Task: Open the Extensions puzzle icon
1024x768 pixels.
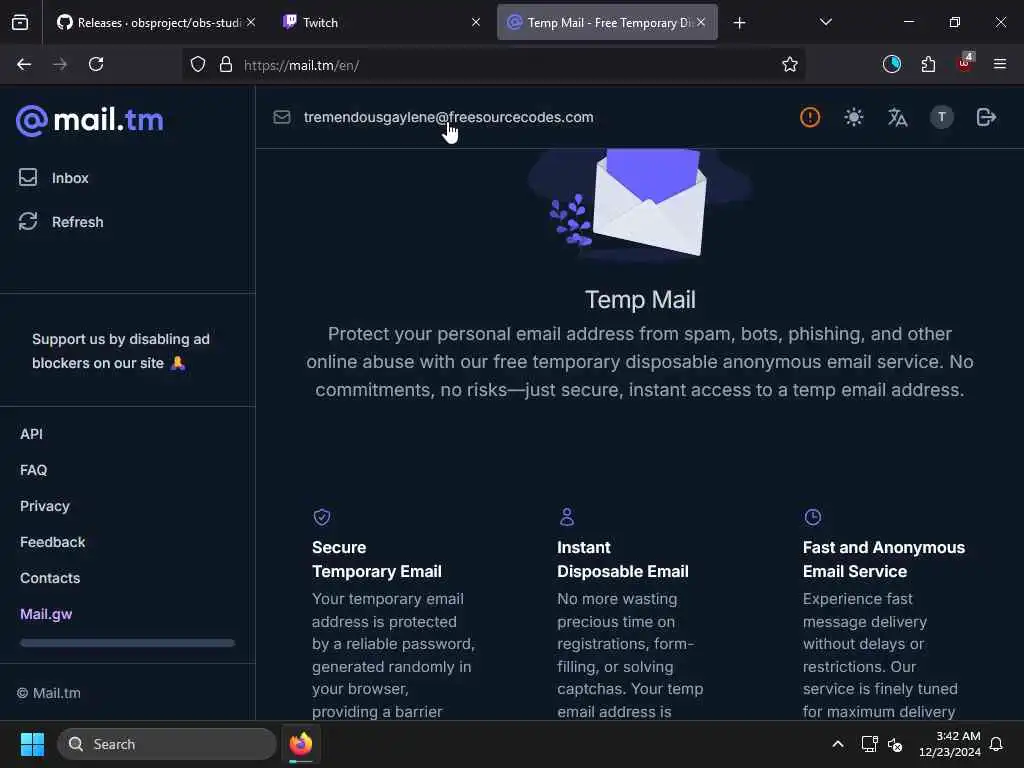Action: [x=928, y=64]
